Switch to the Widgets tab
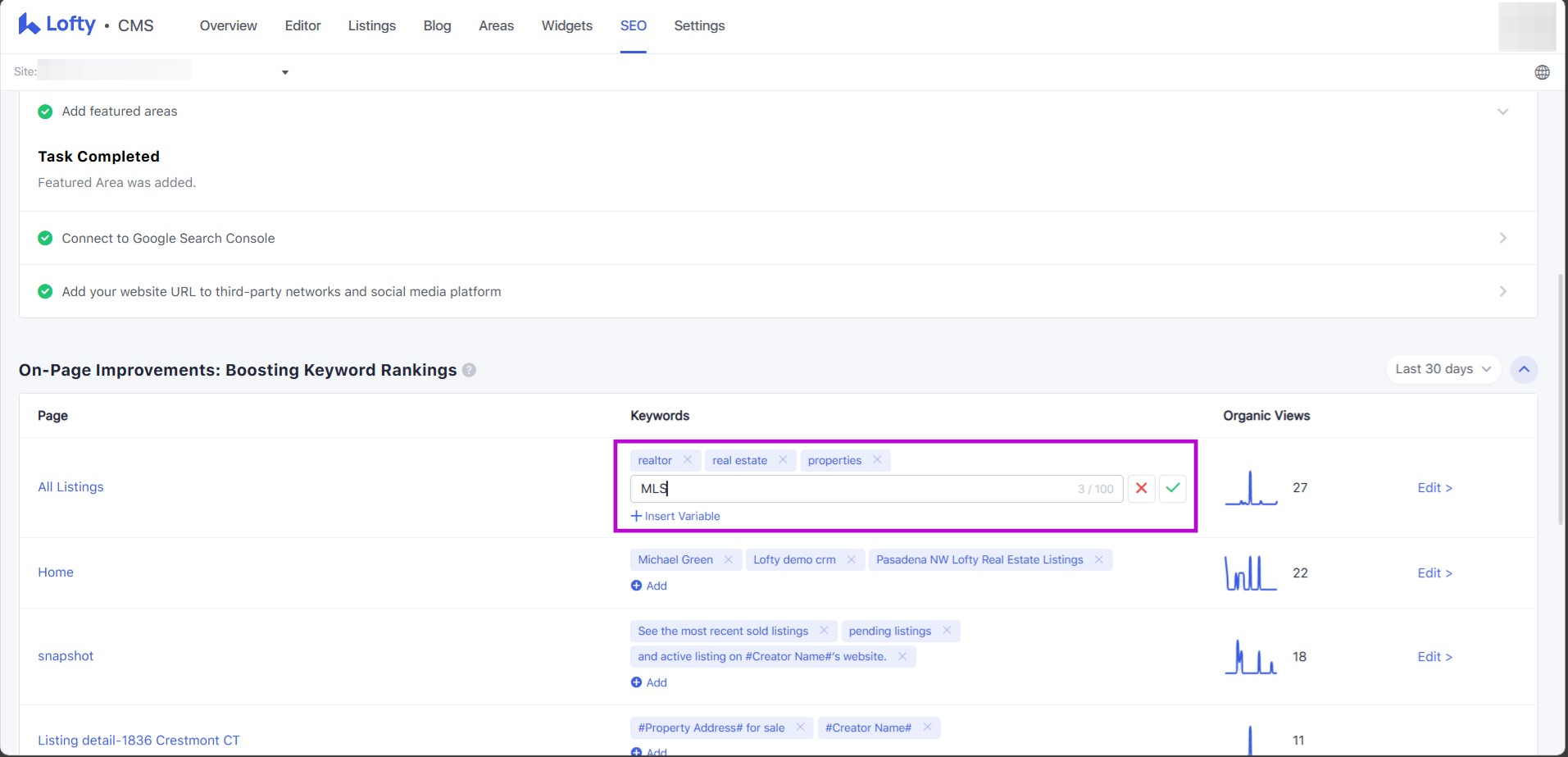The height and width of the screenshot is (757, 1568). click(566, 25)
